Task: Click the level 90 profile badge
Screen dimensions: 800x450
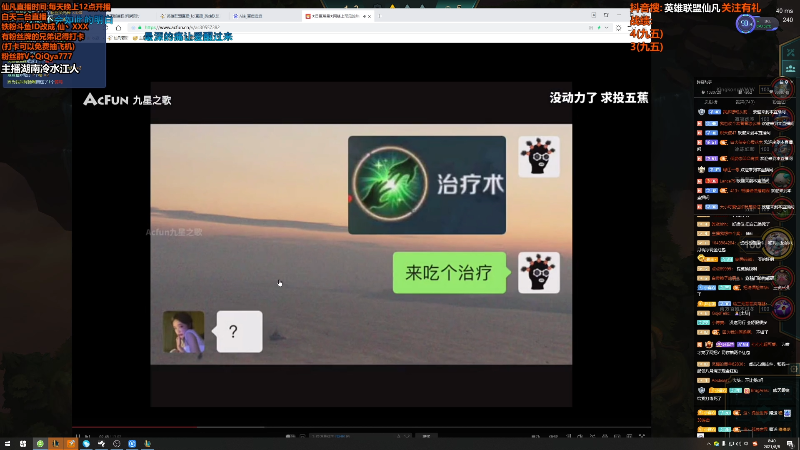Action: 745,23
